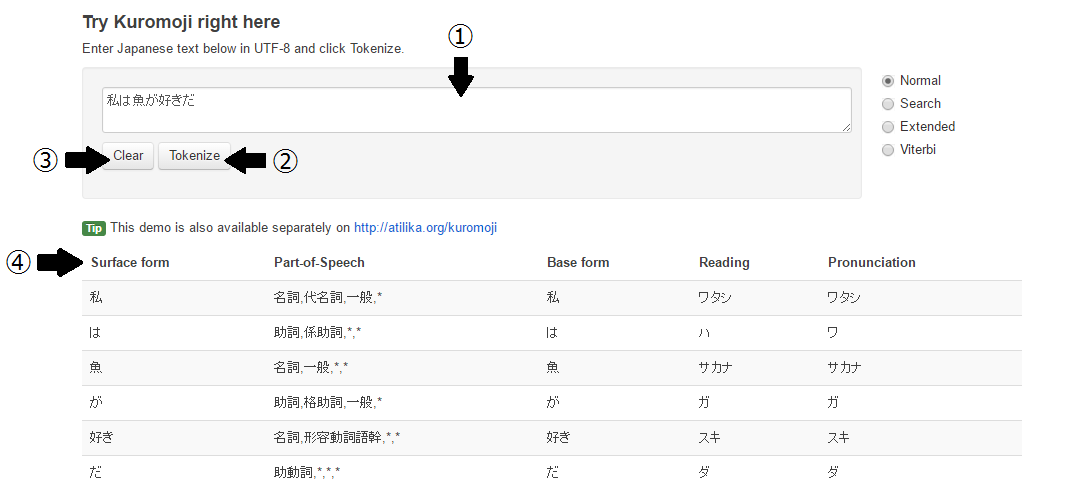
Task: Select part-of-speech cell 助動詞,*,*,*
Action: coord(307,472)
